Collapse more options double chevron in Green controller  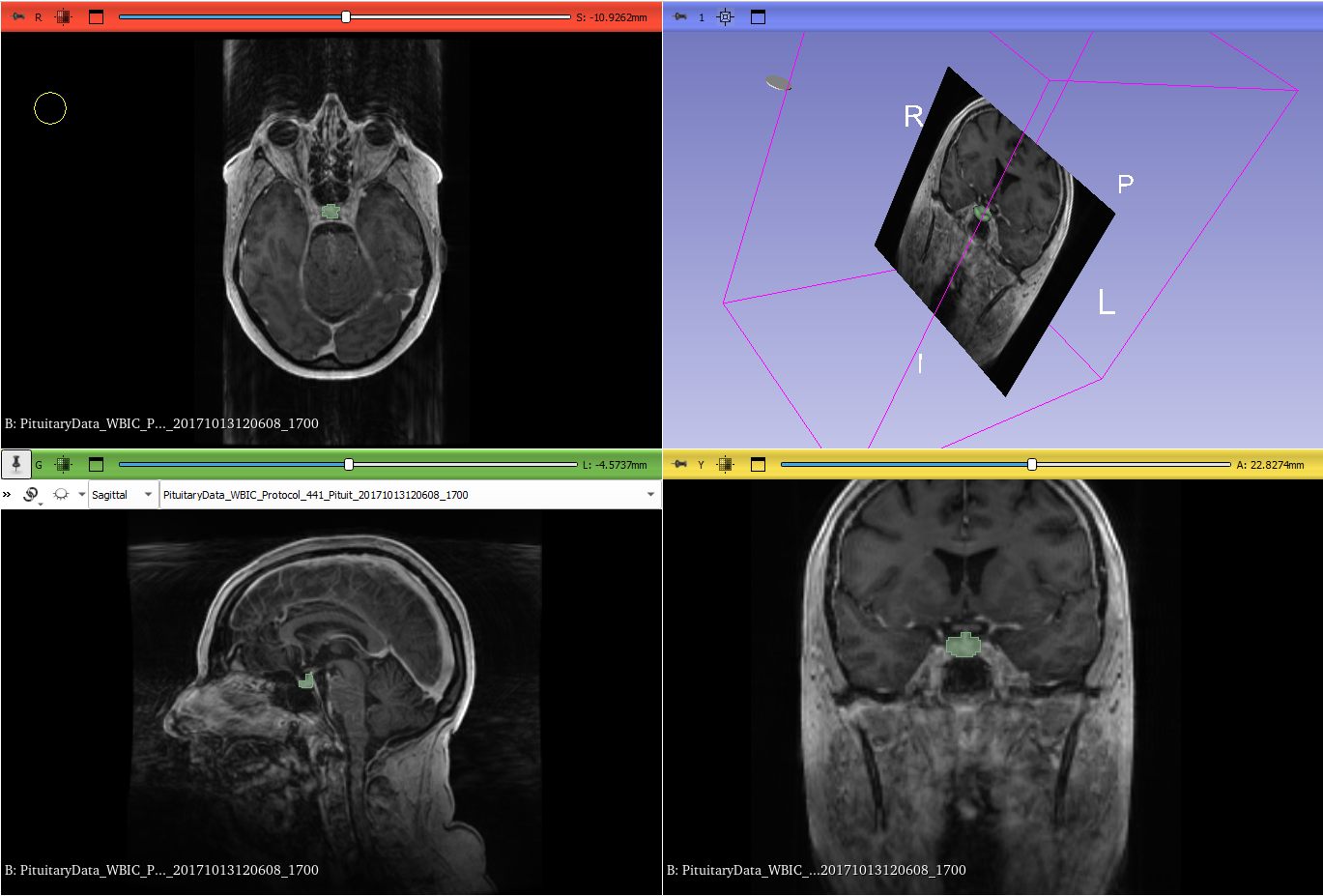click(x=7, y=494)
